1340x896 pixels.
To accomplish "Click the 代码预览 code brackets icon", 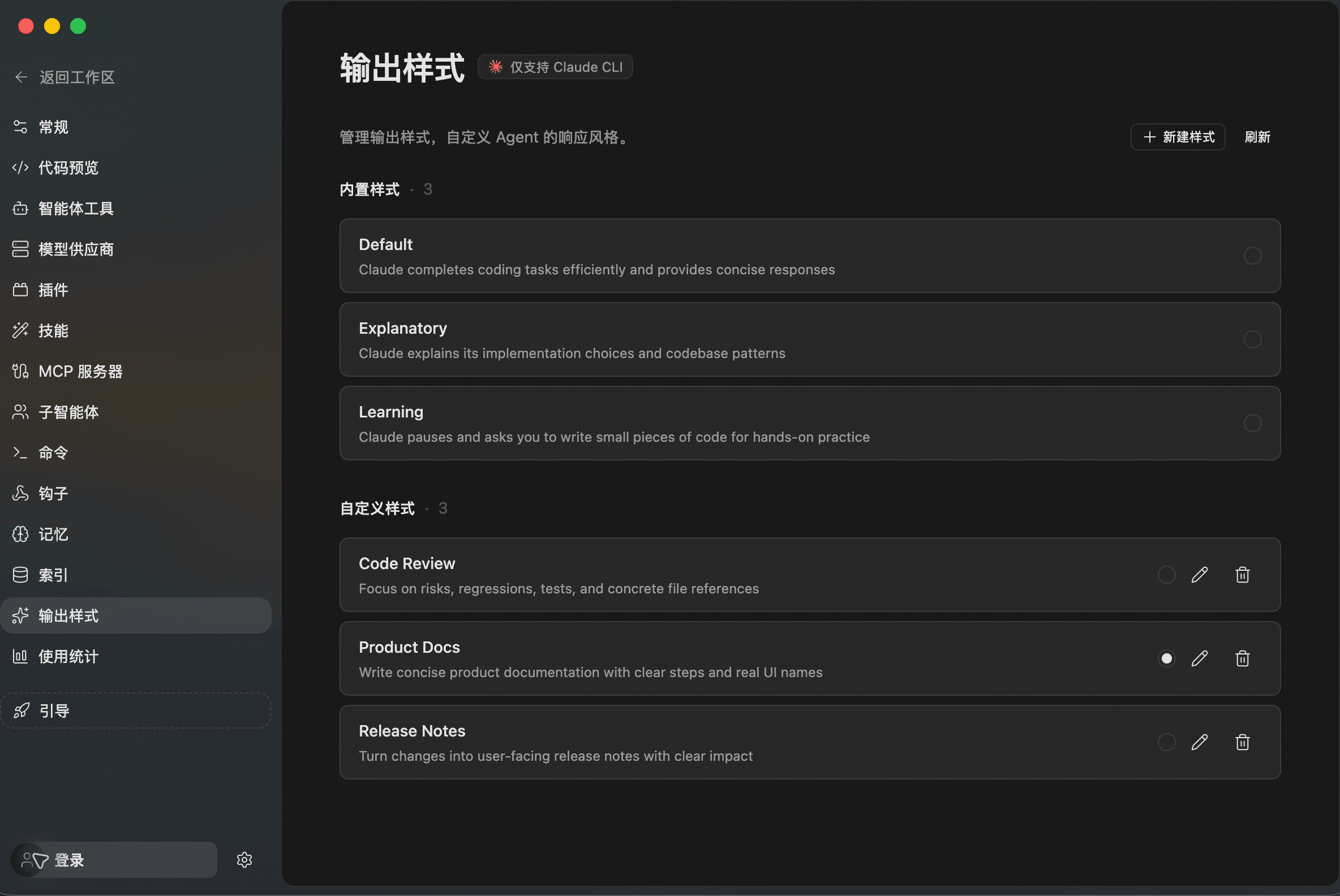I will point(20,167).
